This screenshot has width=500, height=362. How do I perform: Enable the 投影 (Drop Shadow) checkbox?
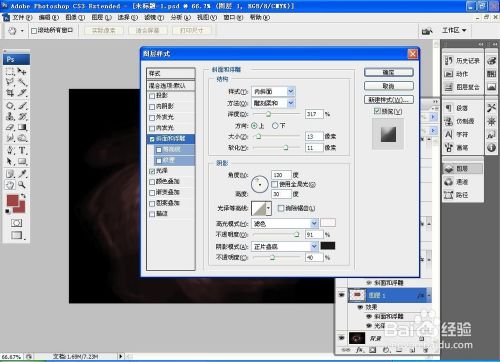click(152, 96)
